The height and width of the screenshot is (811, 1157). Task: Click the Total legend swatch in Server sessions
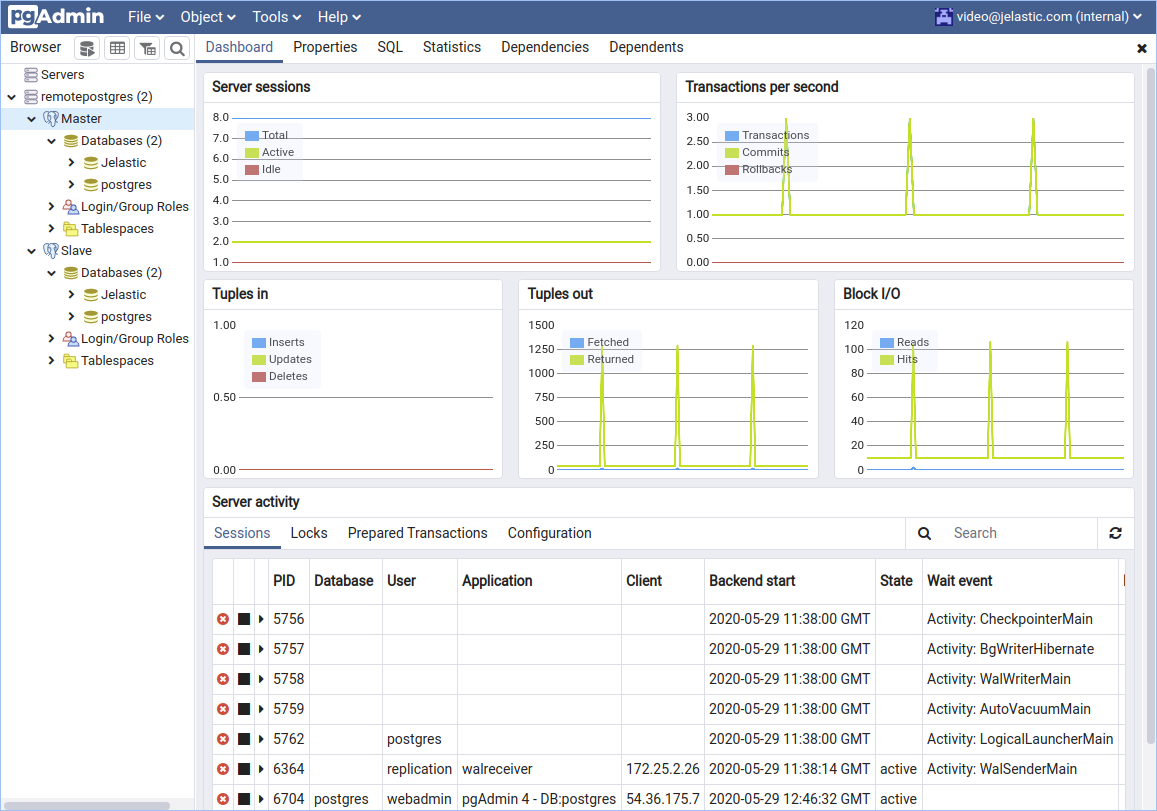click(x=252, y=136)
